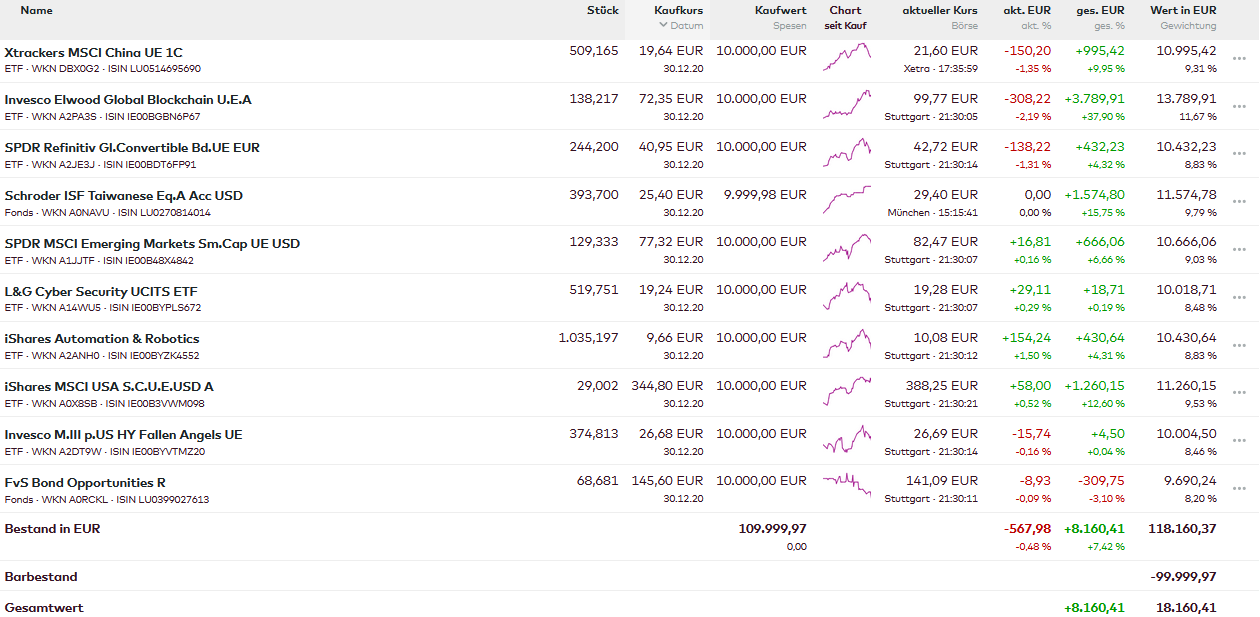Open the Xtrackers MSCI China UE 1C link
1260x617 pixels.
pyautogui.click(x=93, y=52)
